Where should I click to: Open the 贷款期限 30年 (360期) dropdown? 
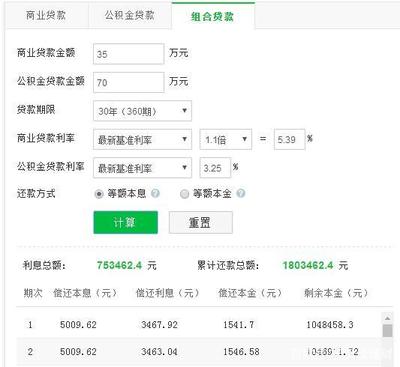click(x=142, y=111)
